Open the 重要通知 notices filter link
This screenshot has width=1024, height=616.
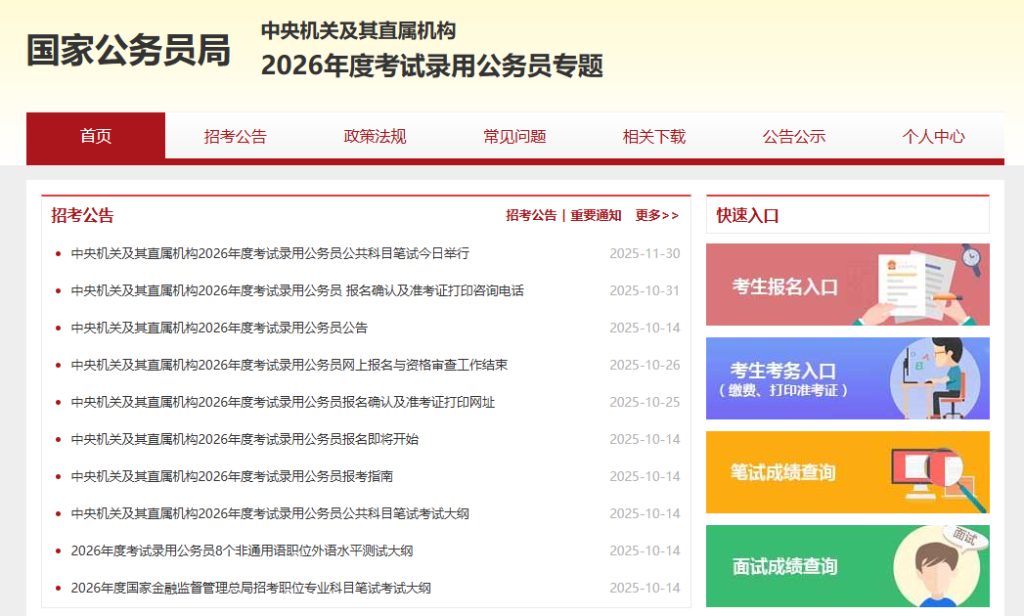click(594, 215)
